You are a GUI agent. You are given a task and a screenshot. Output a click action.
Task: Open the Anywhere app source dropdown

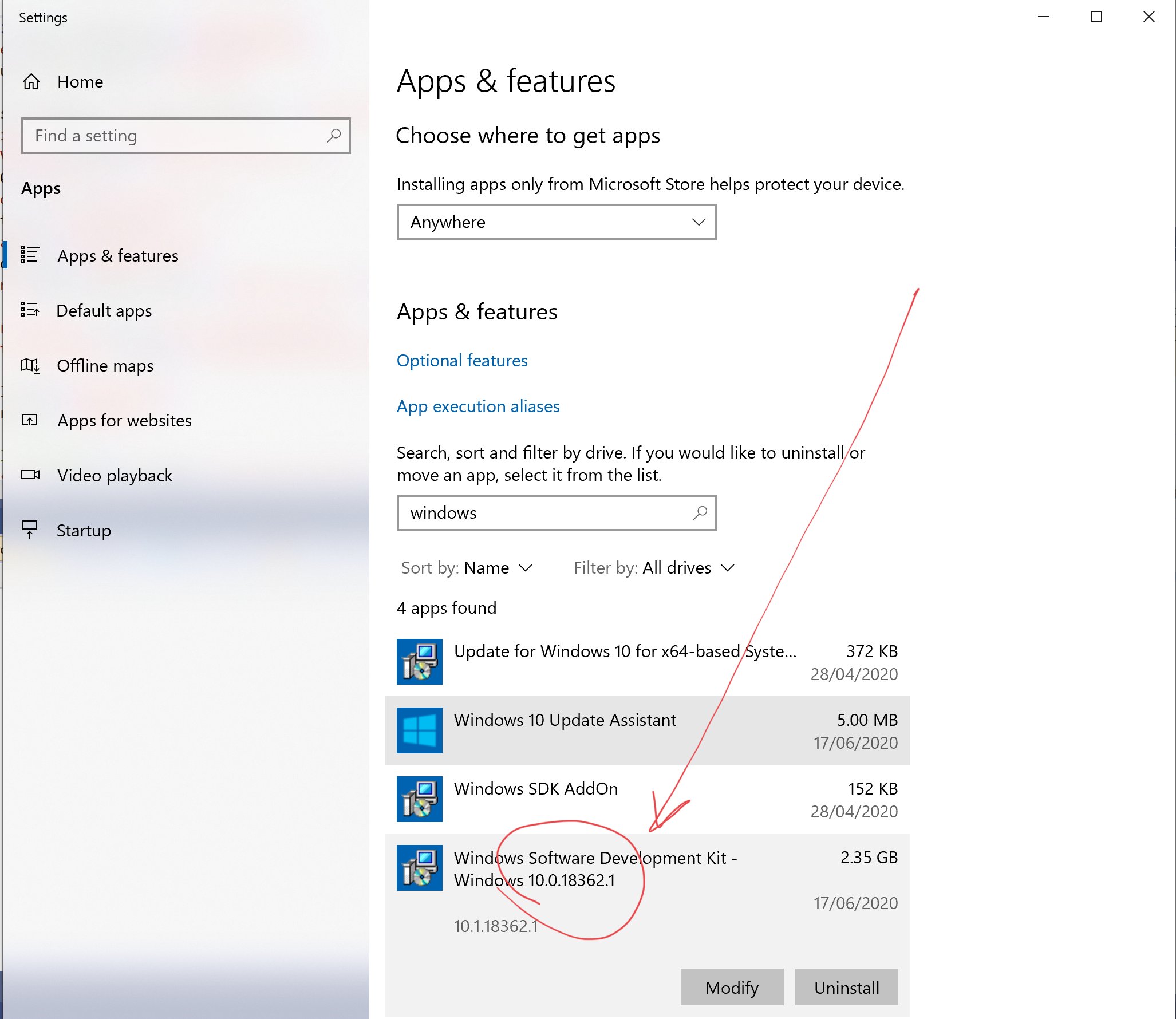coord(557,222)
